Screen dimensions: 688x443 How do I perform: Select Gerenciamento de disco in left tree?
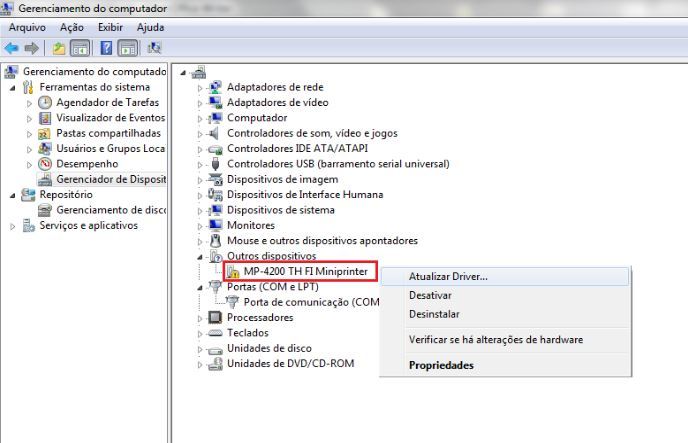(110, 210)
